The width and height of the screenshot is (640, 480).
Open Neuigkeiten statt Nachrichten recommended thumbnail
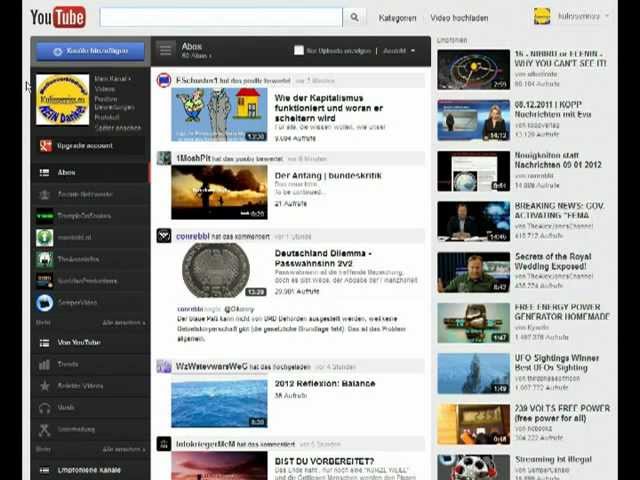pos(473,171)
